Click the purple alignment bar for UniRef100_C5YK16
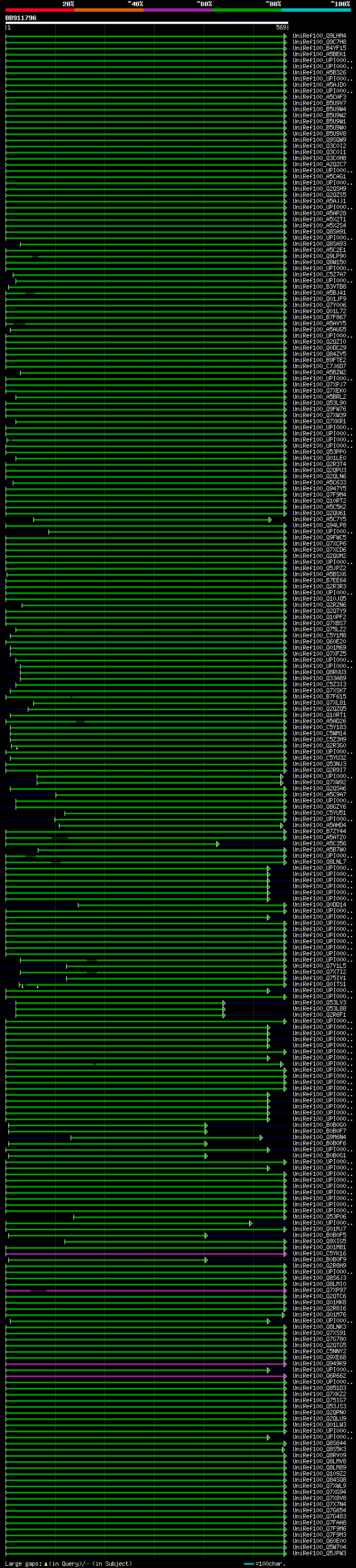 pos(146,1254)
